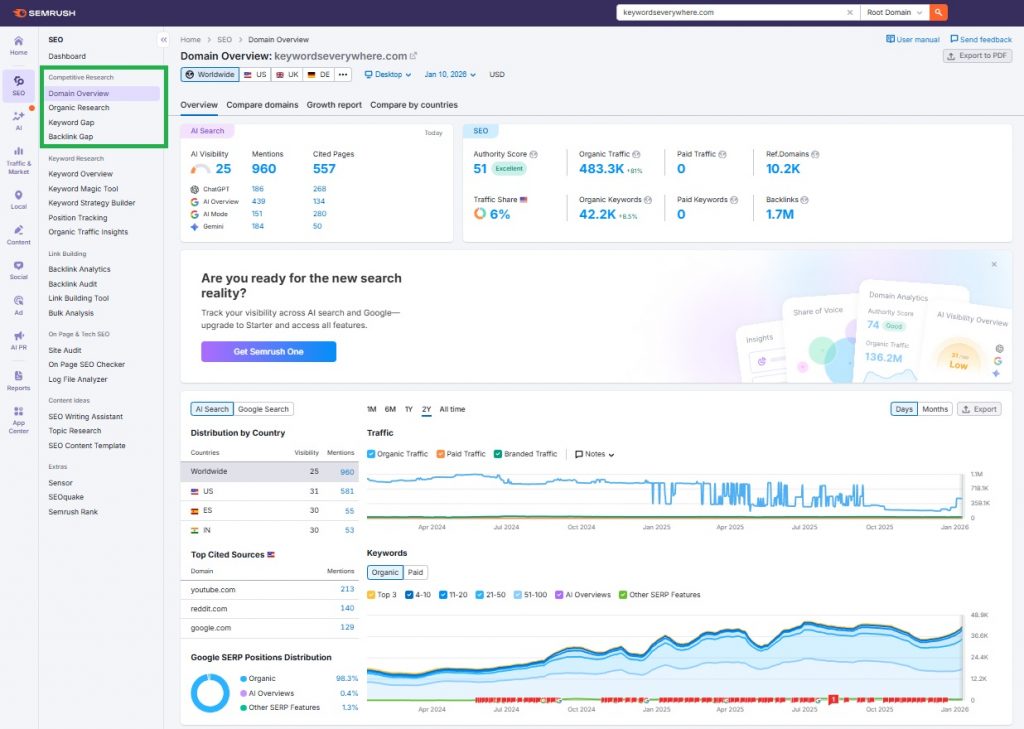
Task: Open the Social tool from the sidebar
Action: [x=18, y=268]
